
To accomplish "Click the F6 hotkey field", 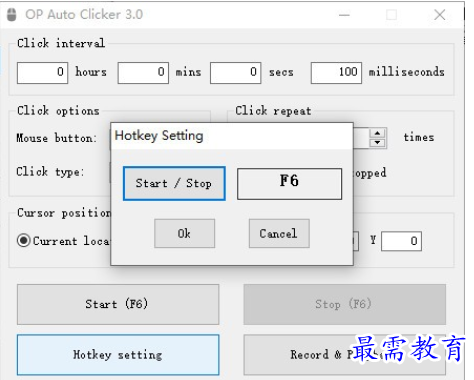I will (x=289, y=184).
